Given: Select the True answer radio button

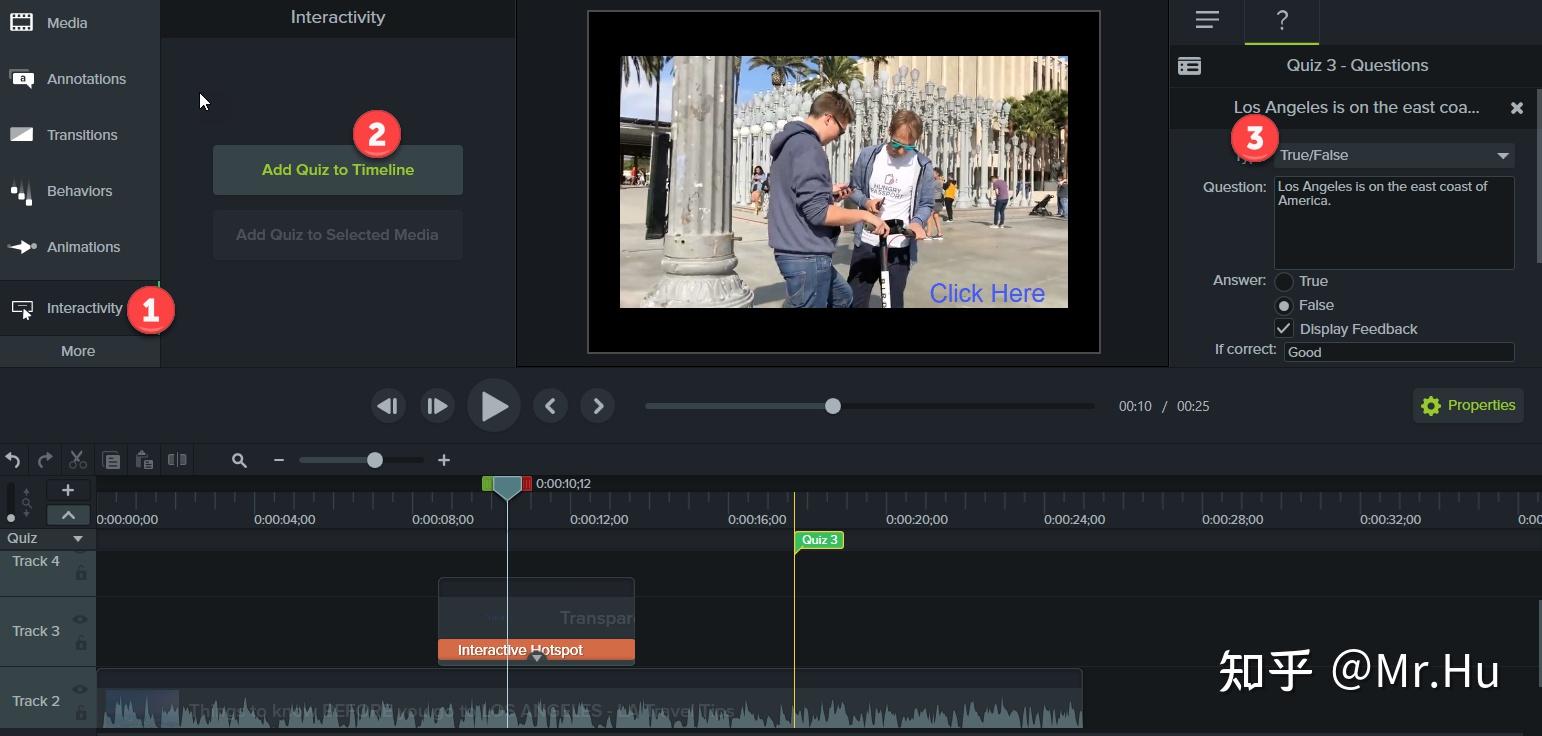Looking at the screenshot, I should click(1284, 282).
